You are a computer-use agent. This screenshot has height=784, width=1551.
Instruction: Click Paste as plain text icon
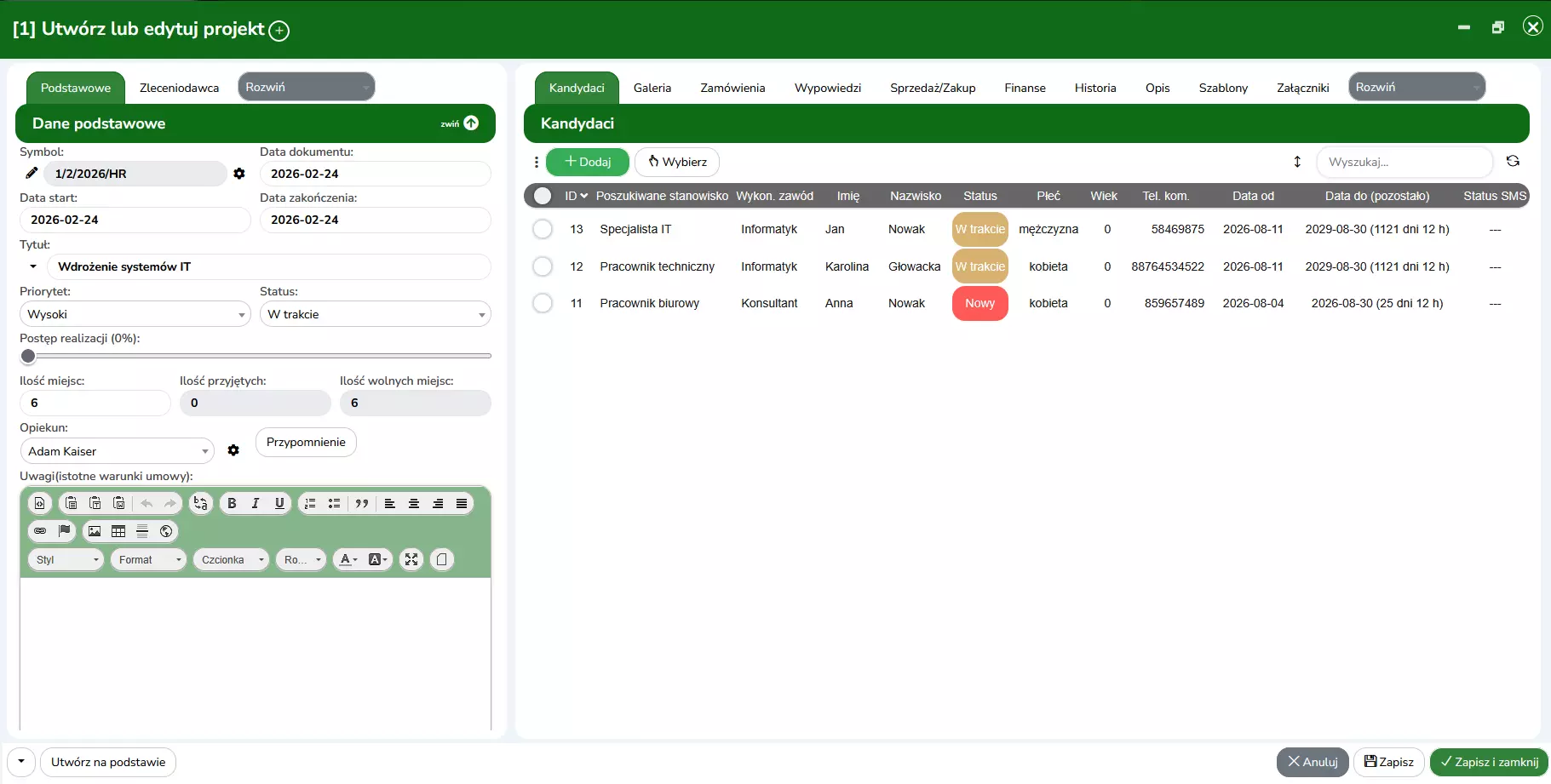(x=95, y=503)
